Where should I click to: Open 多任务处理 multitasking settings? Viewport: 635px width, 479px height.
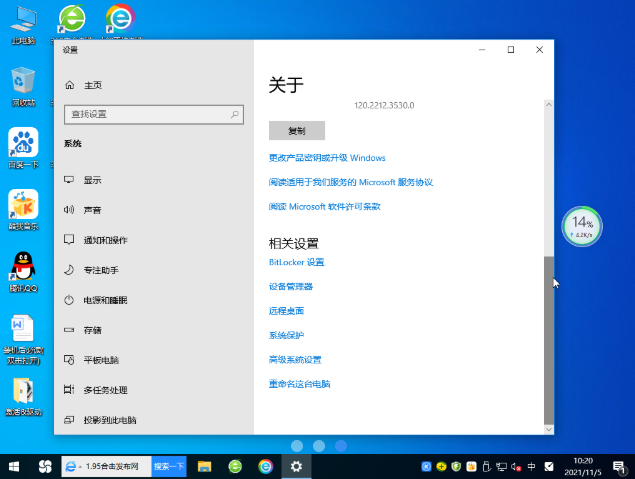(x=105, y=390)
